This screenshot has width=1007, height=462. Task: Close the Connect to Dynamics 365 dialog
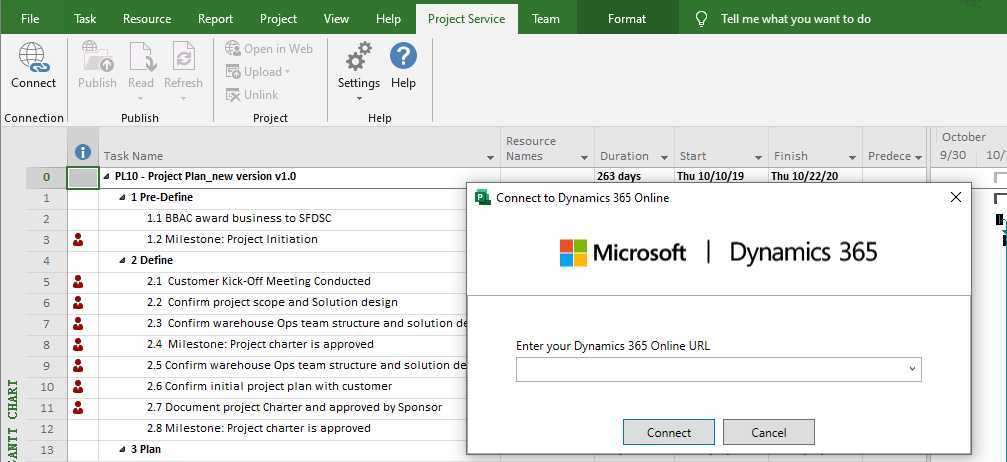956,197
